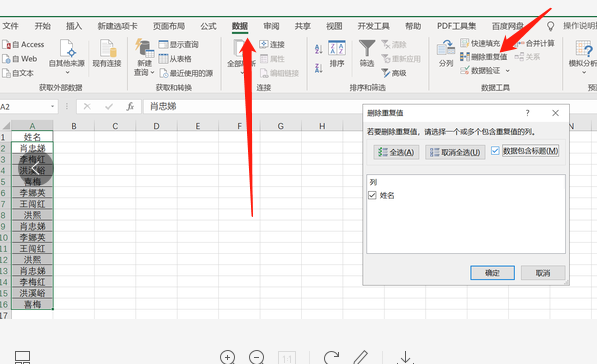Click 全选(A) select all button
Viewport: 597px width, 364px height.
click(396, 152)
